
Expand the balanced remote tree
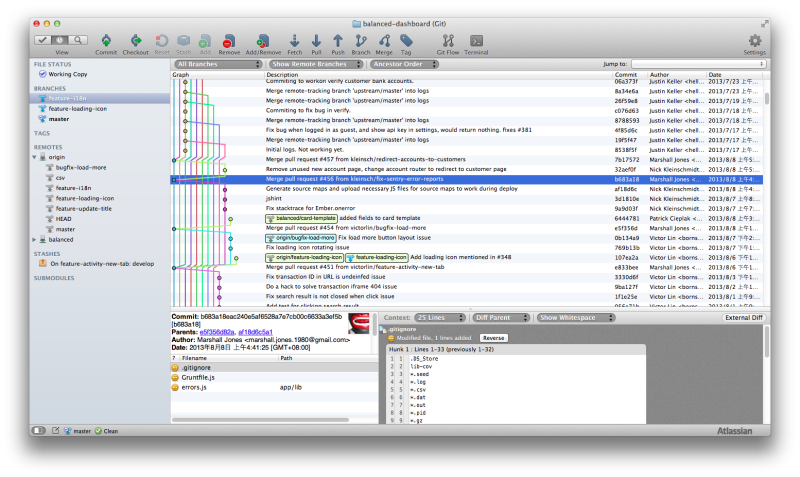35,239
